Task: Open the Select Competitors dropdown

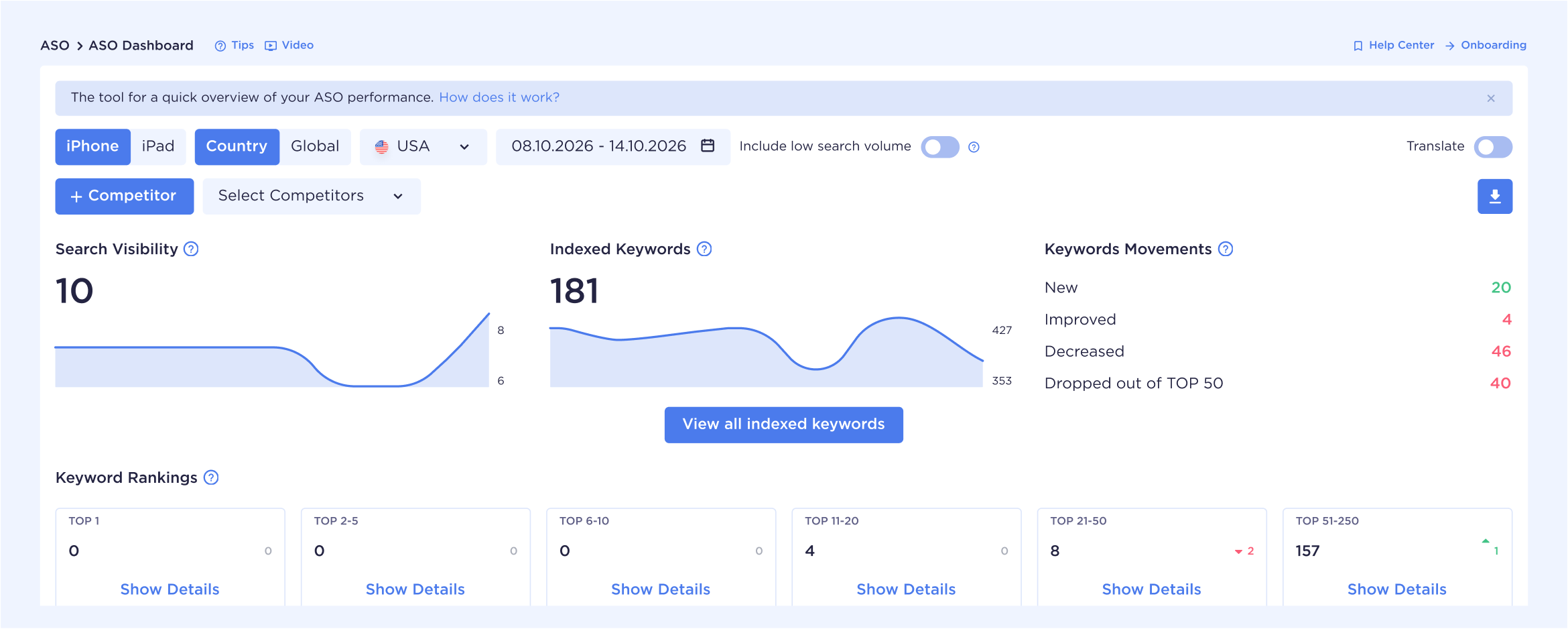Action: [x=312, y=196]
